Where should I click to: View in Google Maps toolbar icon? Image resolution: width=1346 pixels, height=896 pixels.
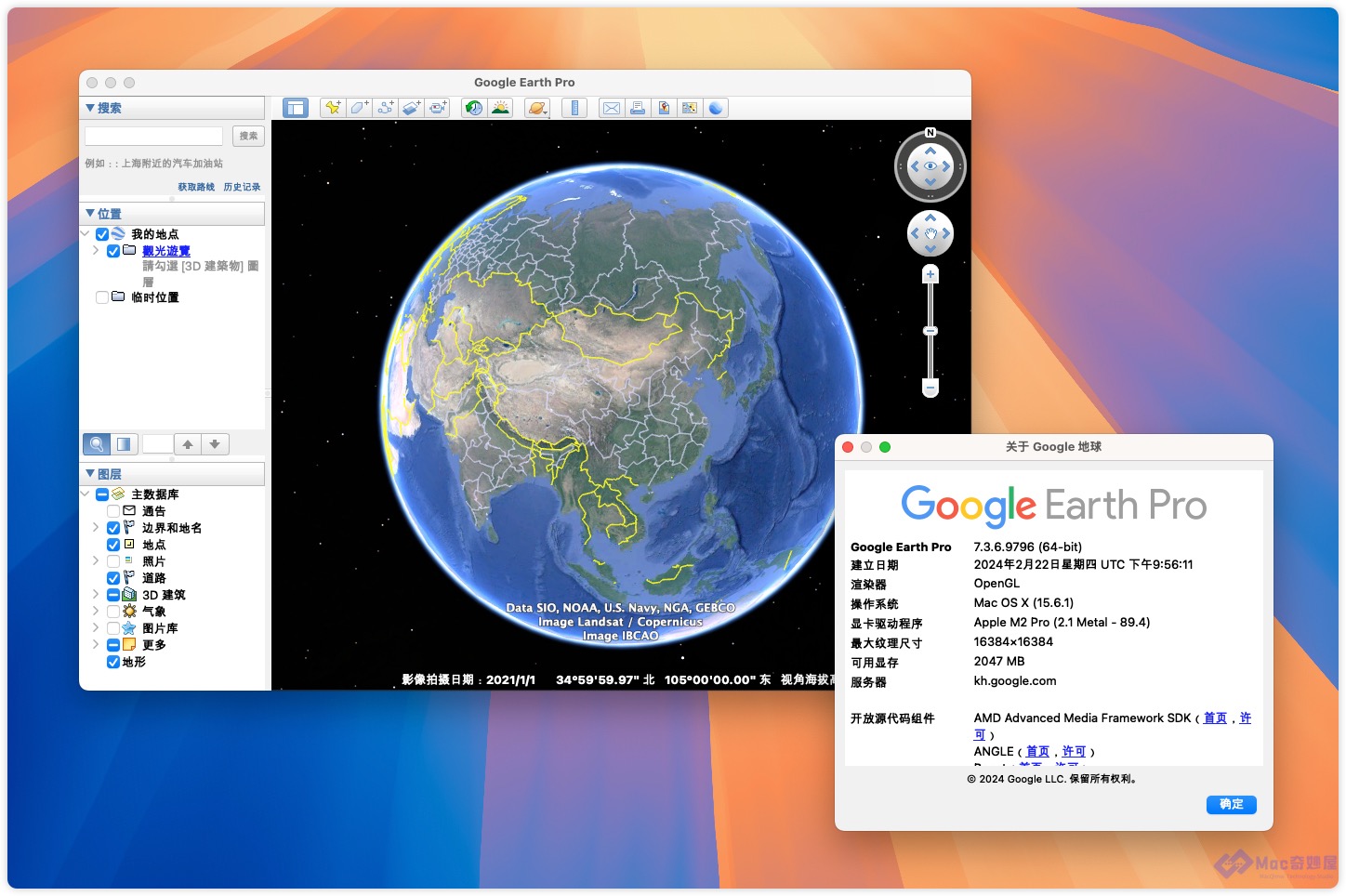690,108
